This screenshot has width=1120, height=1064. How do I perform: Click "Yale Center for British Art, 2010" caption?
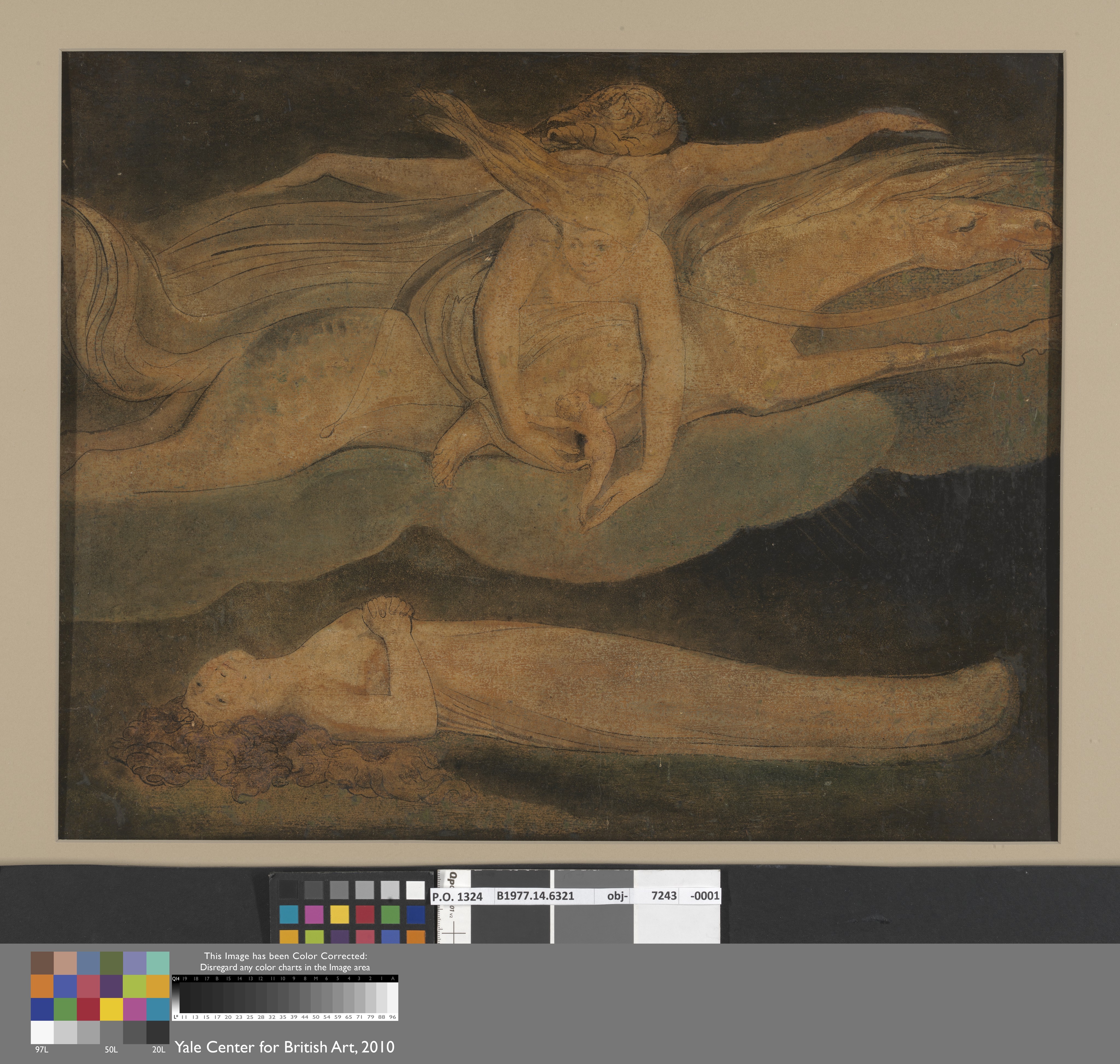click(x=284, y=1047)
